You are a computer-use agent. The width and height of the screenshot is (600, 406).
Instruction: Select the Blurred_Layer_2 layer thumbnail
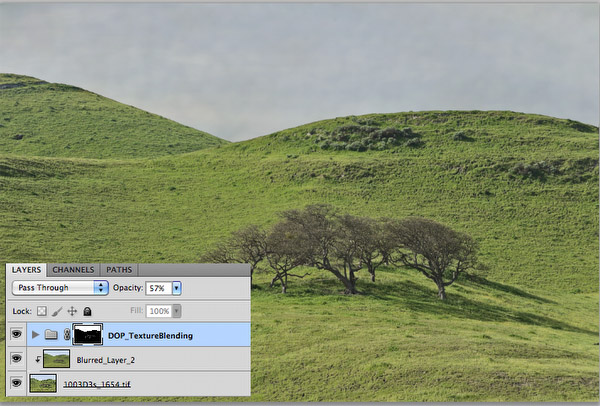[x=57, y=359]
